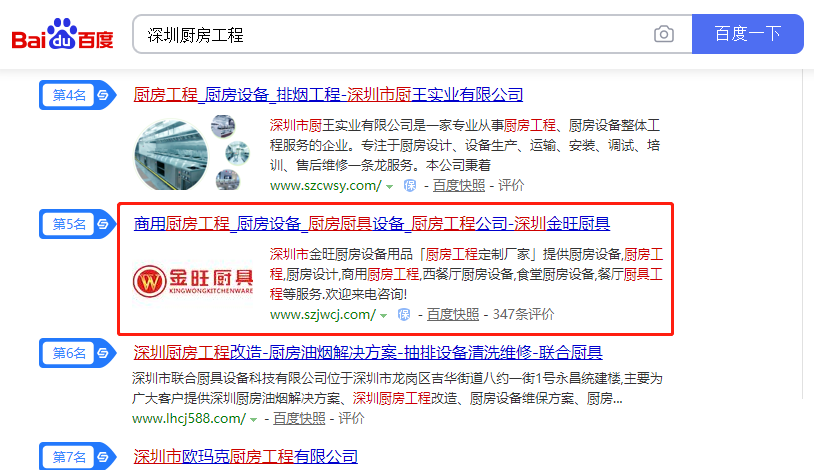Viewport: 814px width, 470px height.
Task: Click 评价 for the lhcj588.com result
Action: 351,419
